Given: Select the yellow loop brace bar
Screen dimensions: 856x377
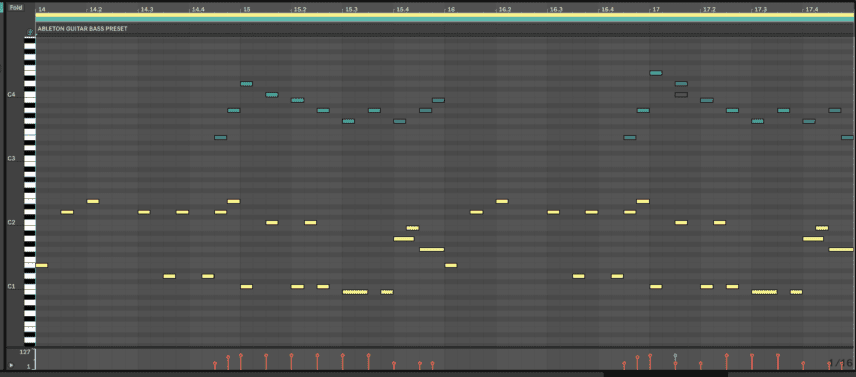Looking at the screenshot, I should [445, 15].
